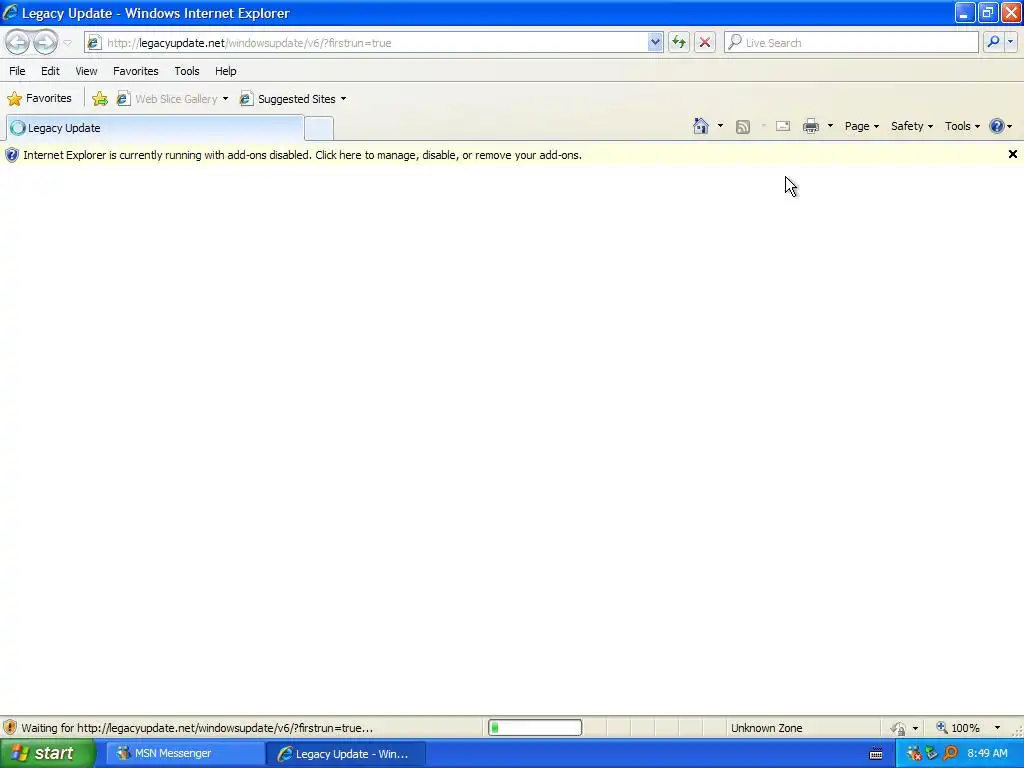
Task: Print the page with the printer icon
Action: point(811,126)
